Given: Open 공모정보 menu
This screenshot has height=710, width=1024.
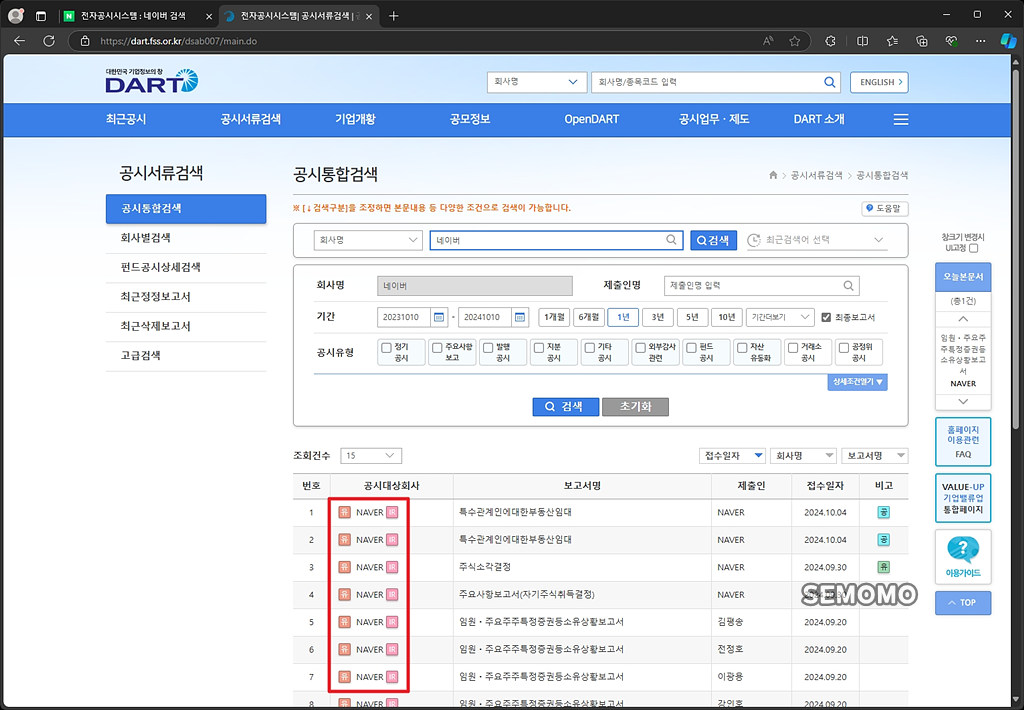Looking at the screenshot, I should pos(470,120).
